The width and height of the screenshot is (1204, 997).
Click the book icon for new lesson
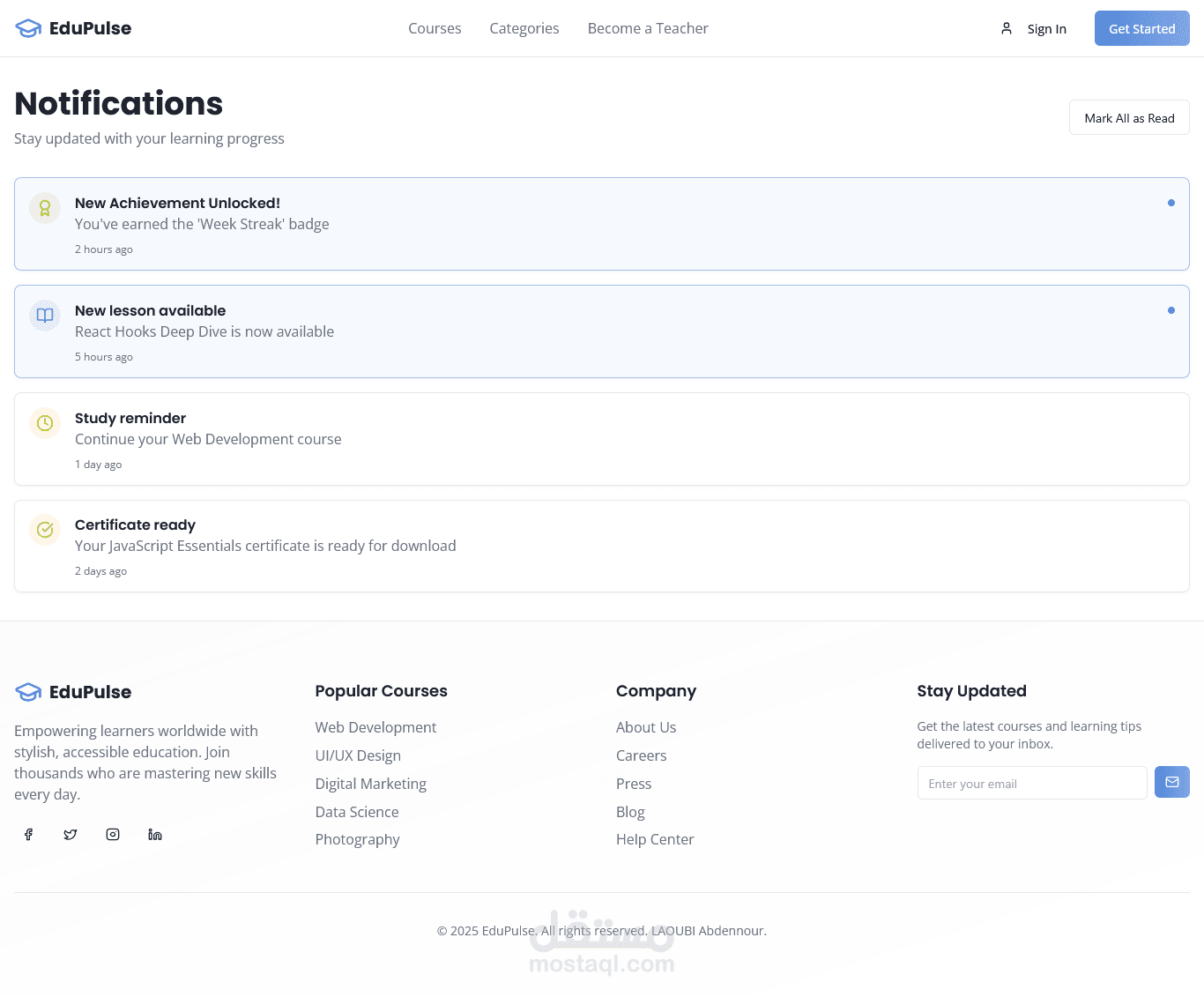click(x=45, y=316)
